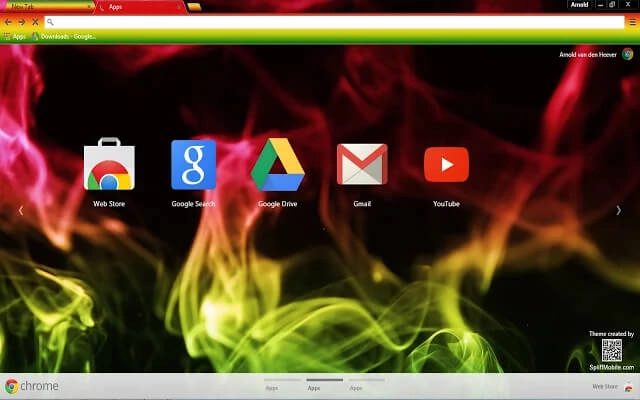Stop loading the page
Viewport: 640px width, 400px height.
(x=35, y=22)
